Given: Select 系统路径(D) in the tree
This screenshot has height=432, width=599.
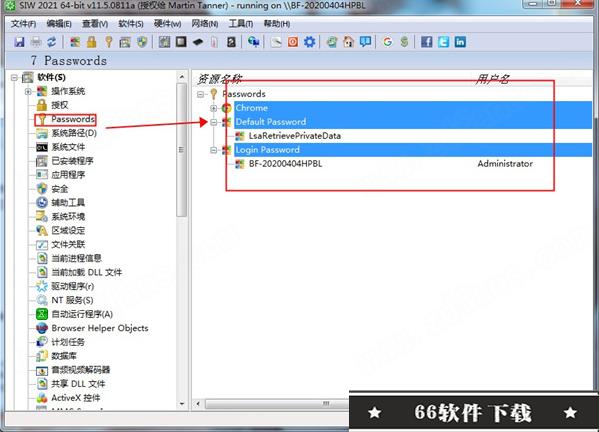Looking at the screenshot, I should click(74, 133).
